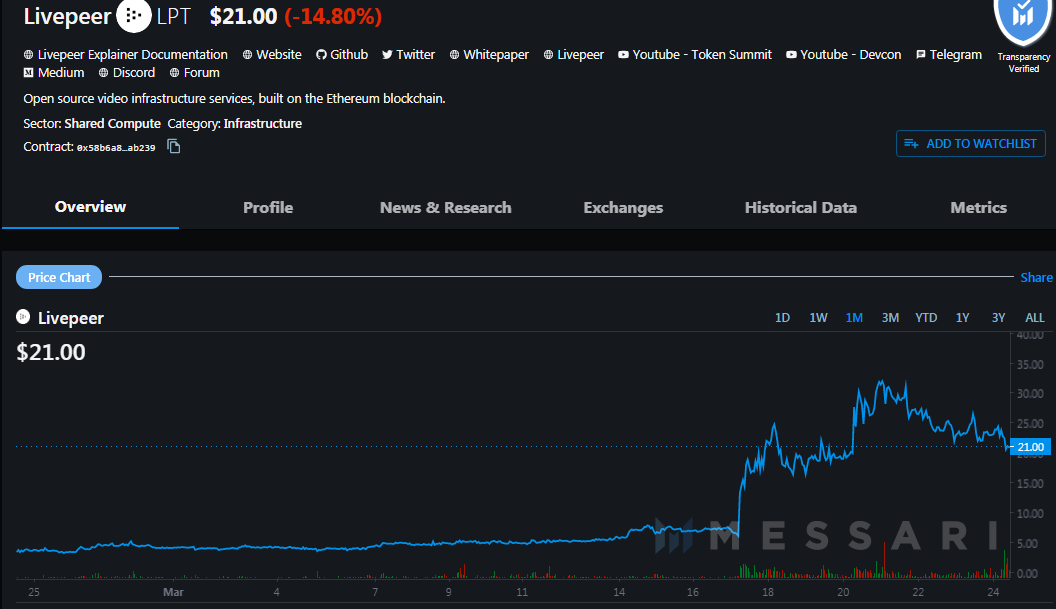The width and height of the screenshot is (1056, 609).
Task: Click the globe icon beside Forum
Action: click(174, 73)
